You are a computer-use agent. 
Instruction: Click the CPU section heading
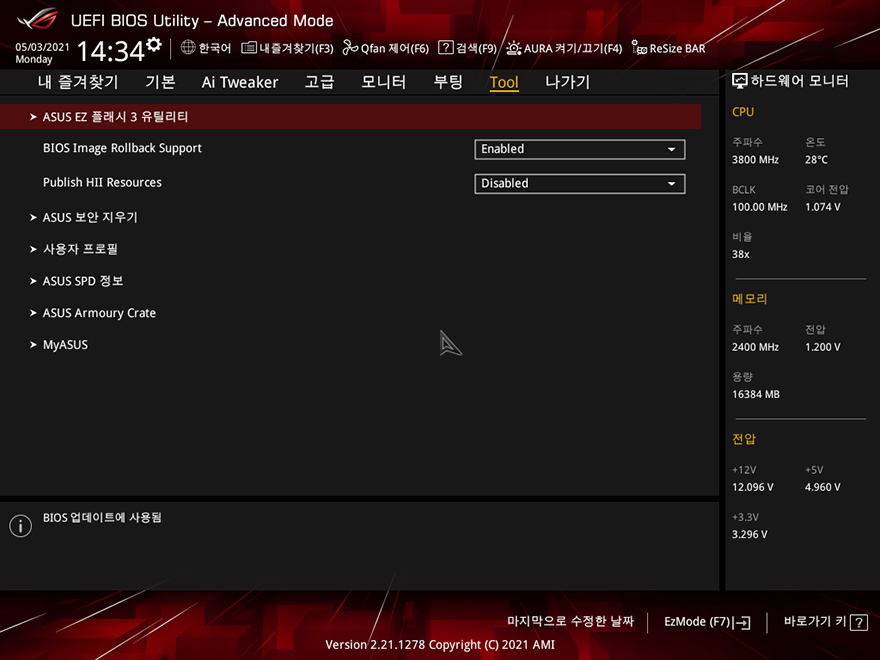742,112
